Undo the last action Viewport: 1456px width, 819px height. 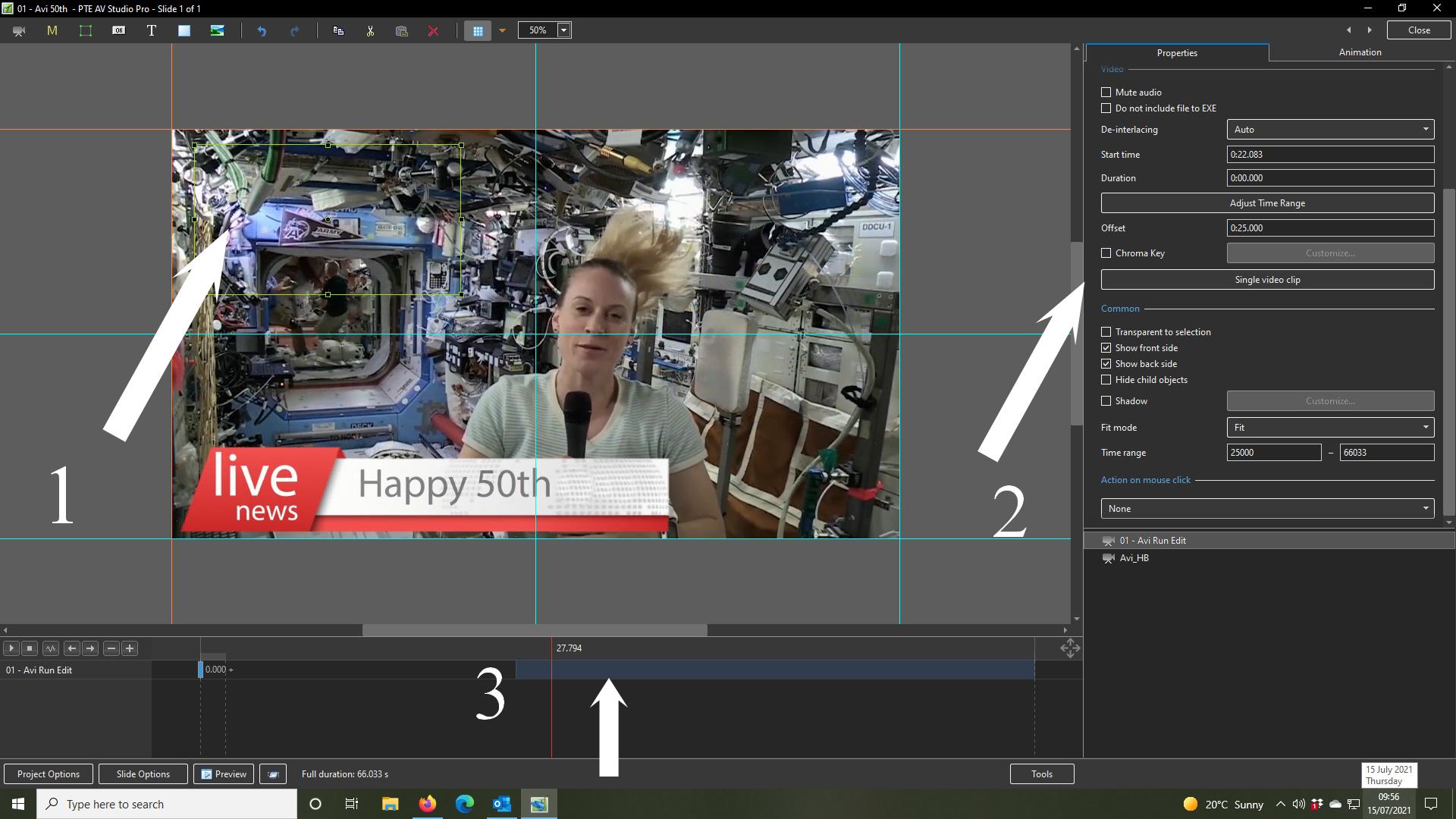coord(262,31)
